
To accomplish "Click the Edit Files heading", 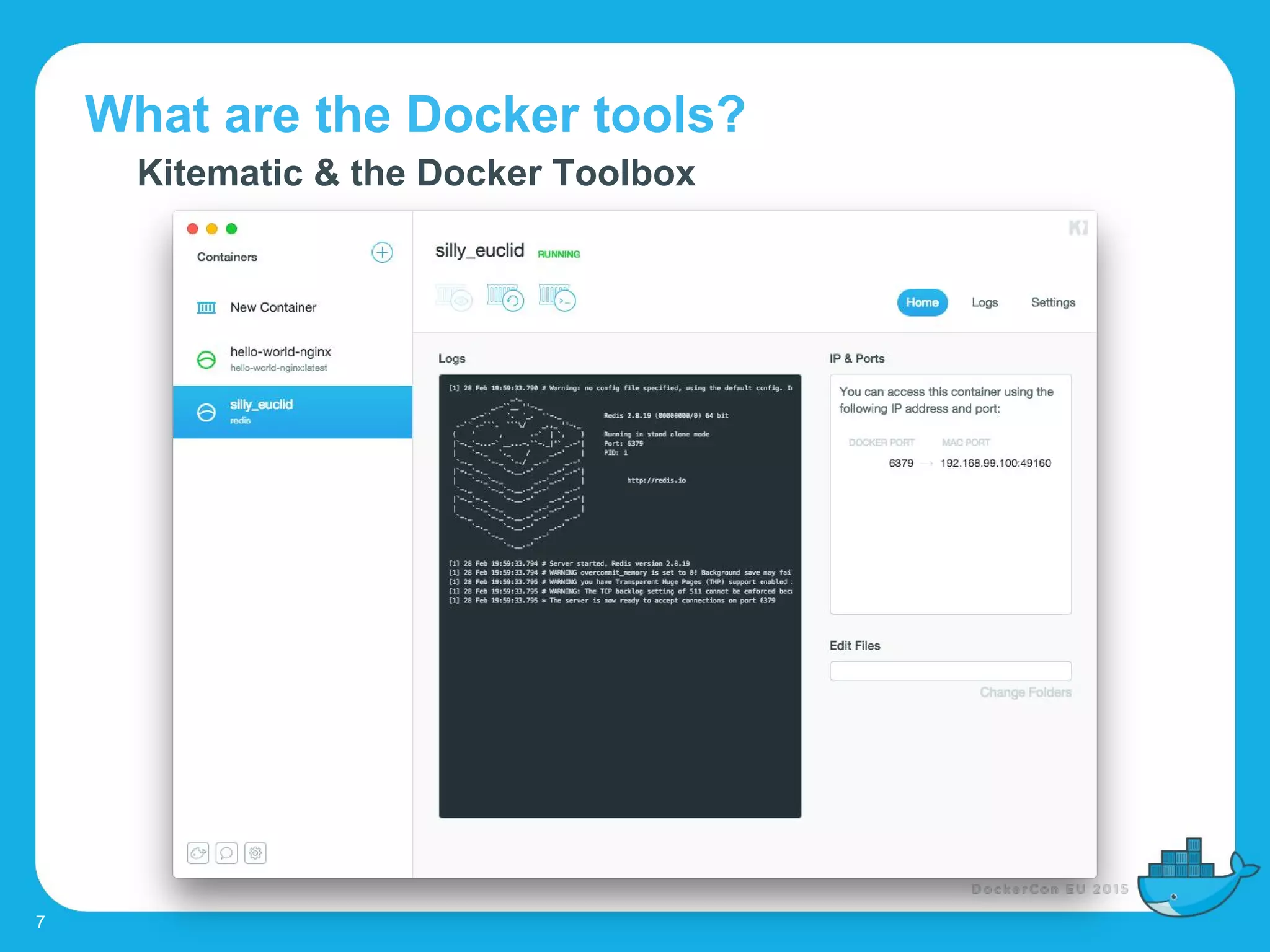I will [855, 645].
